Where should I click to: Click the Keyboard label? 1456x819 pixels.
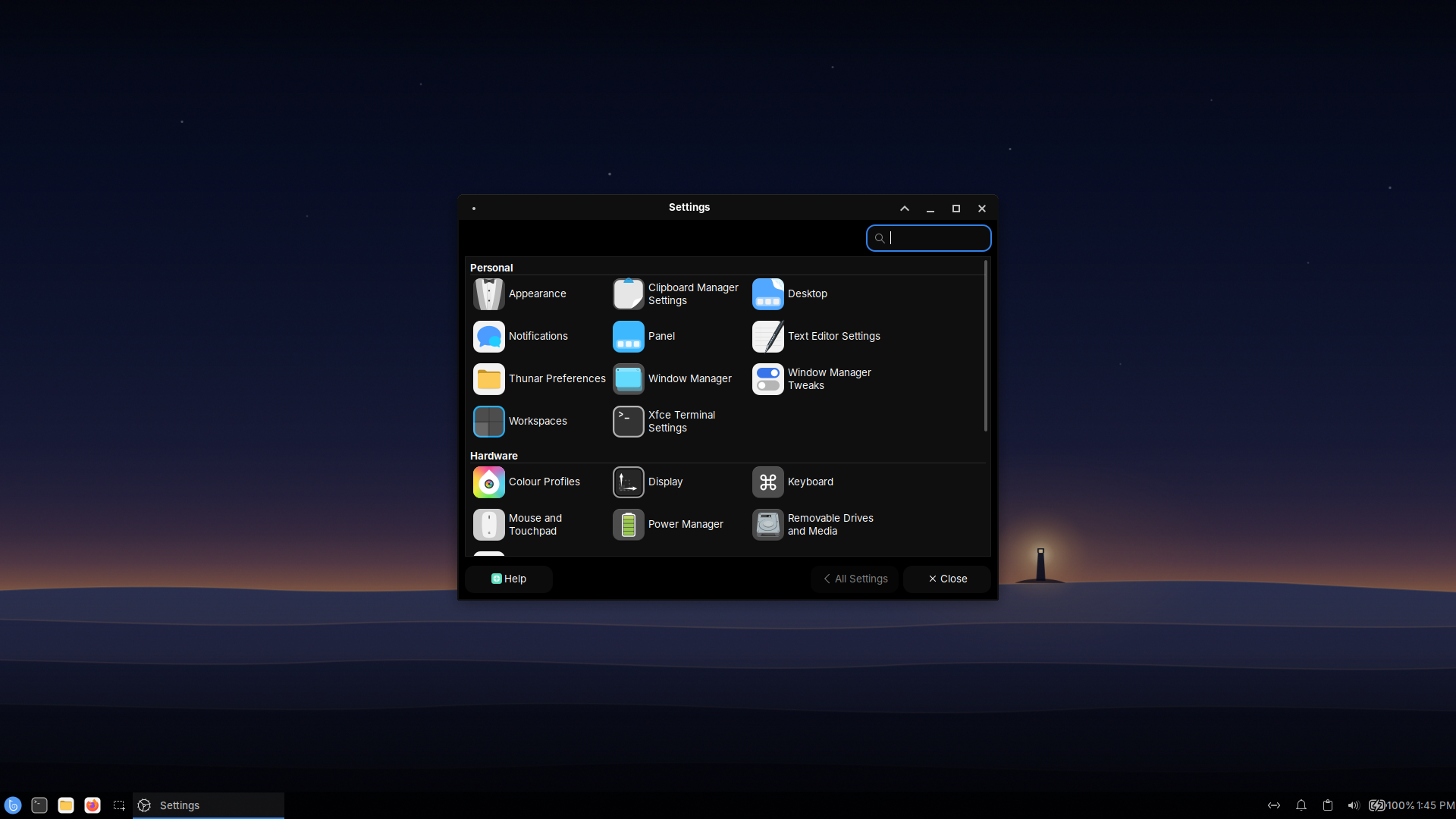point(810,482)
